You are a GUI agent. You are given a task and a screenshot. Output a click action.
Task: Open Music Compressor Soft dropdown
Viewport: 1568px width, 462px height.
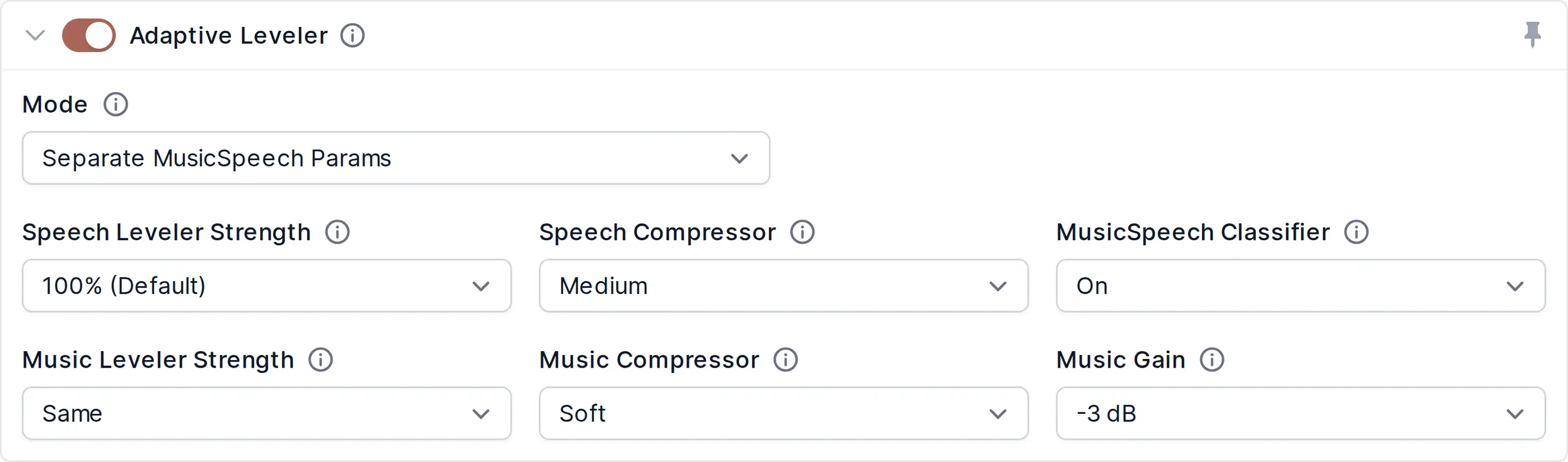pos(783,413)
